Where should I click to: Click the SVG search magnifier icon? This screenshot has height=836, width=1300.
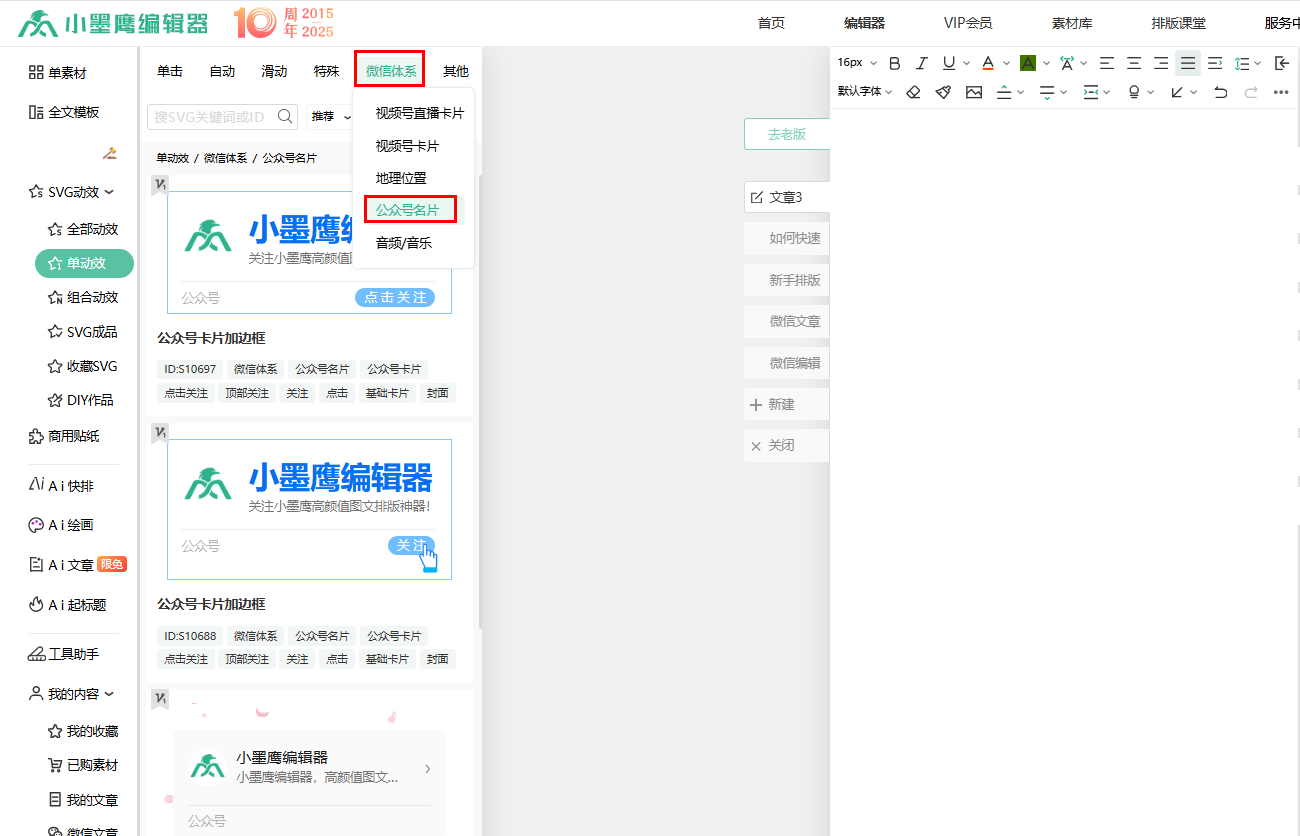point(285,116)
